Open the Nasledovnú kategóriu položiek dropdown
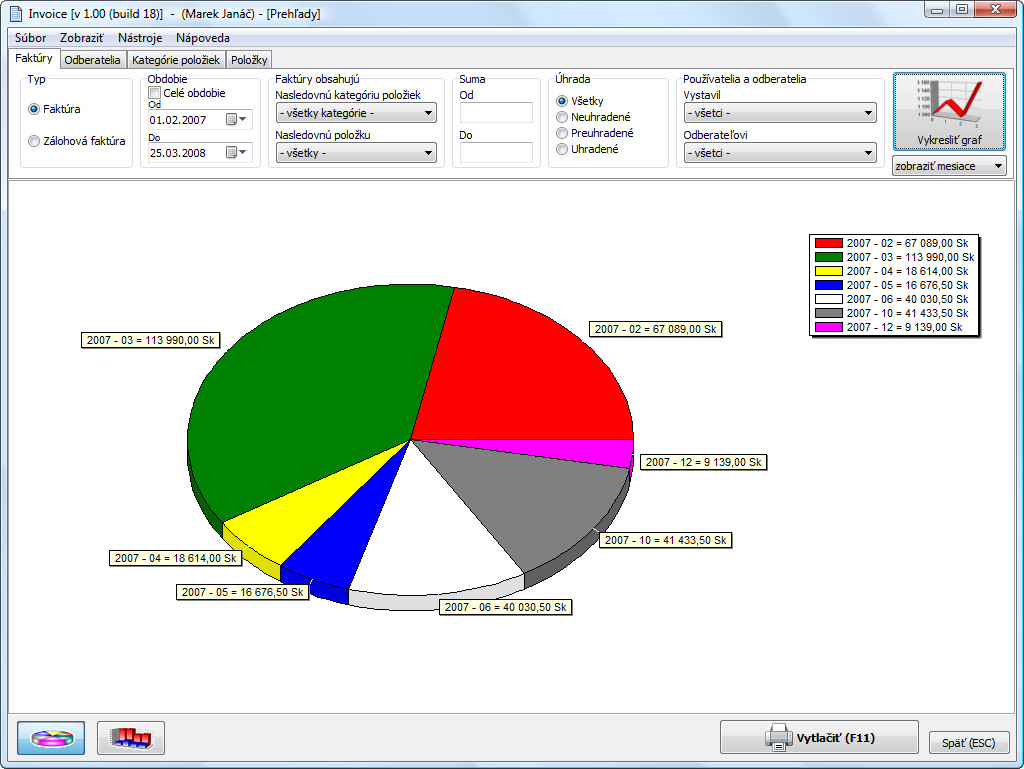Viewport: 1024px width, 769px height. [x=356, y=113]
